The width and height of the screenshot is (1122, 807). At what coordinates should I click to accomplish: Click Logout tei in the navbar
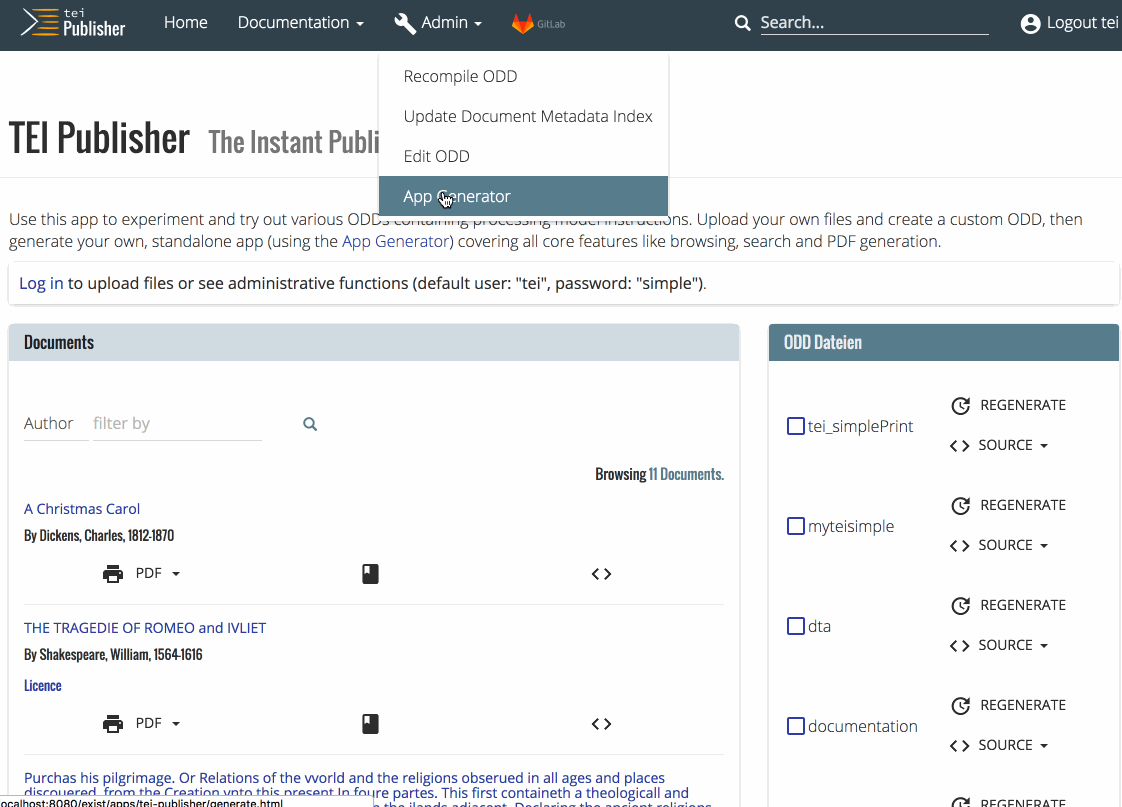[x=1069, y=23]
